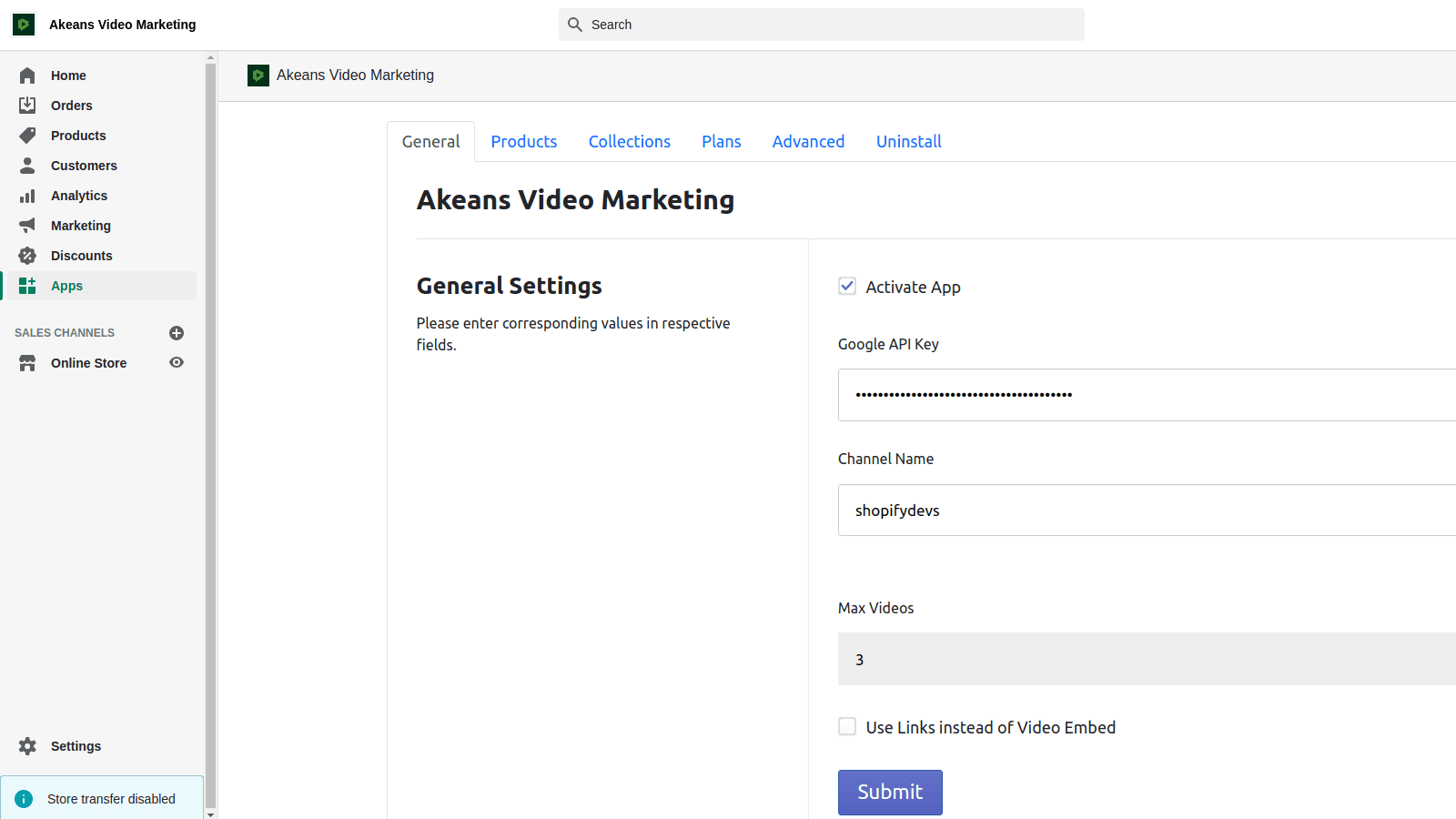Focus the top Search bar
Viewport: 1456px width, 819px height.
[821, 25]
